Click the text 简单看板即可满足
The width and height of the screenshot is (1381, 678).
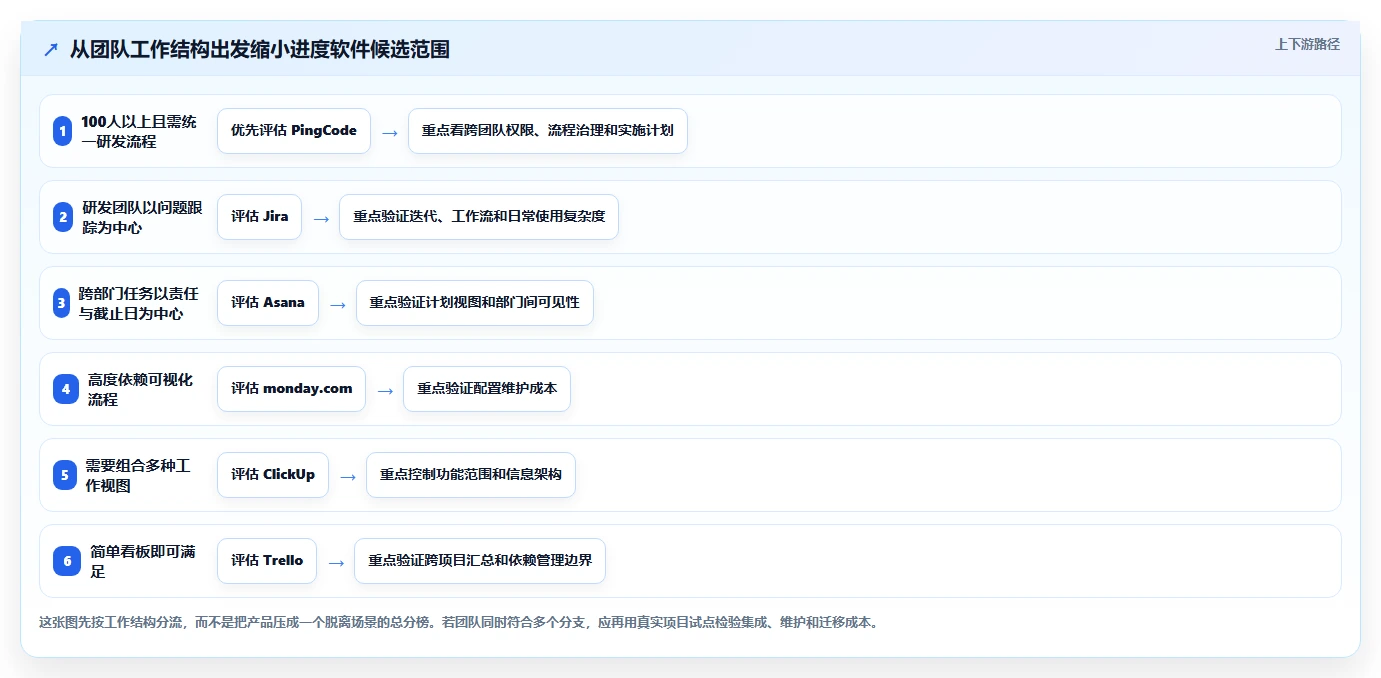tap(143, 561)
